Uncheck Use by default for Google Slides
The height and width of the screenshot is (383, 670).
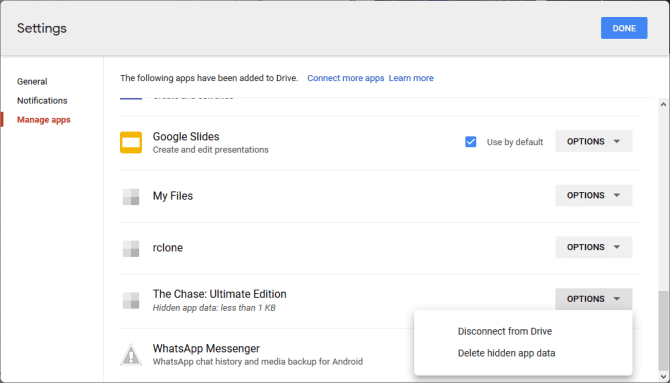[470, 141]
